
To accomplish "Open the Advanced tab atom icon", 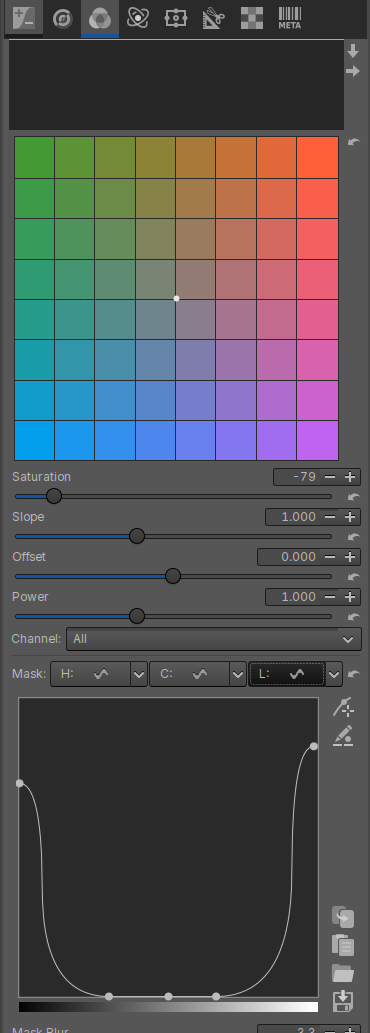I will pos(138,18).
